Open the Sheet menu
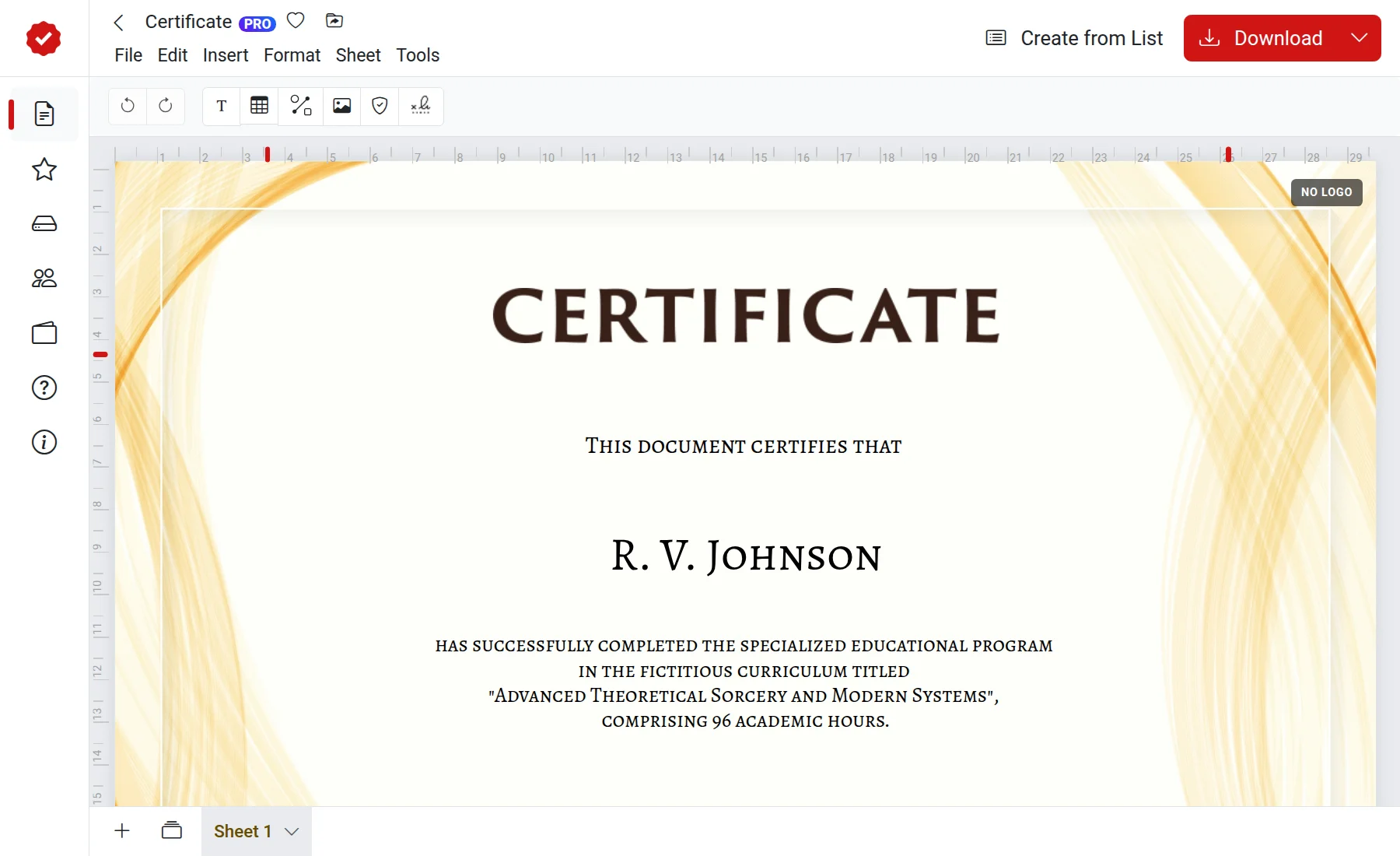 [359, 55]
